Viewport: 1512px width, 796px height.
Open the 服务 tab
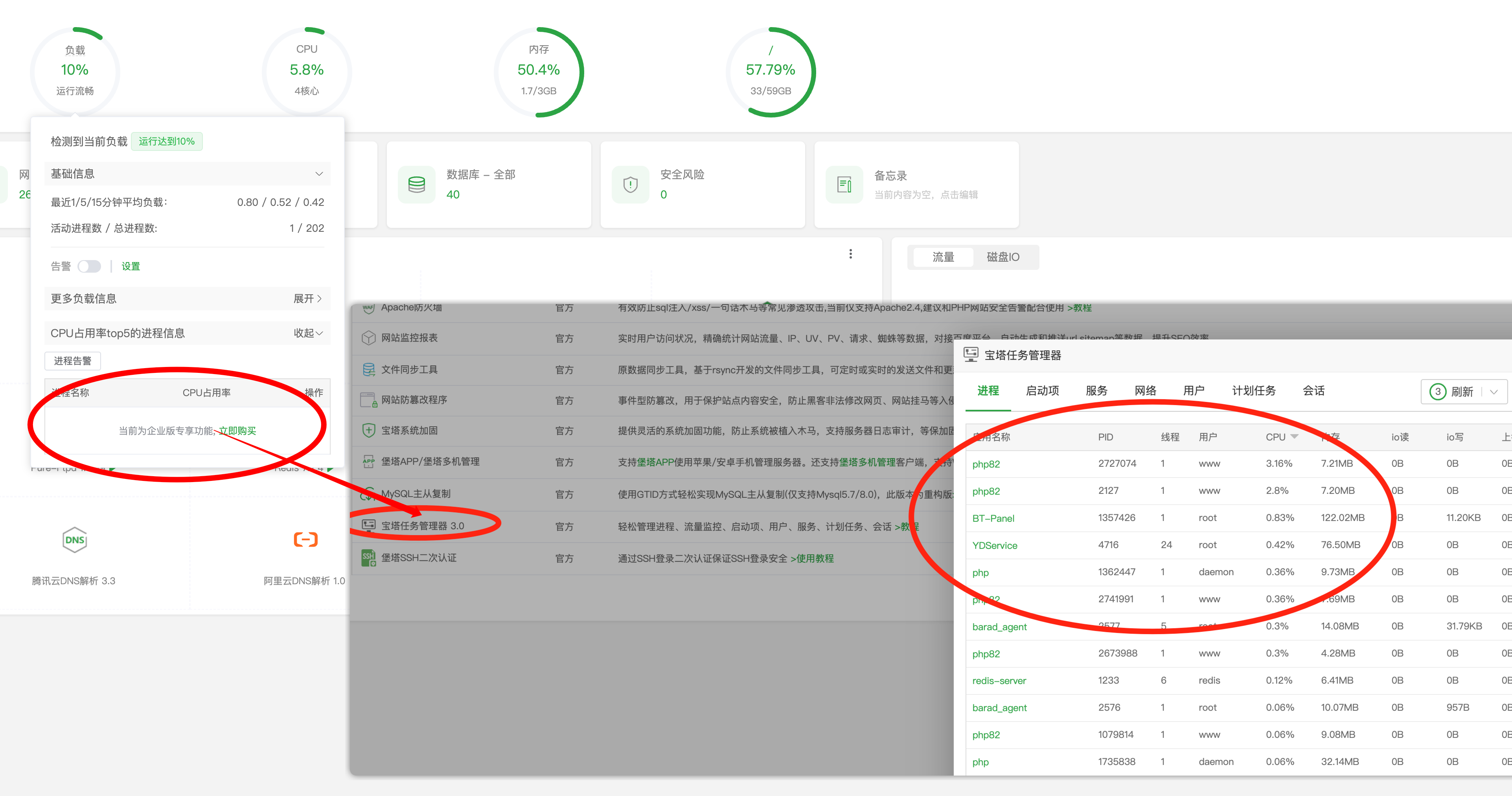coord(1096,391)
